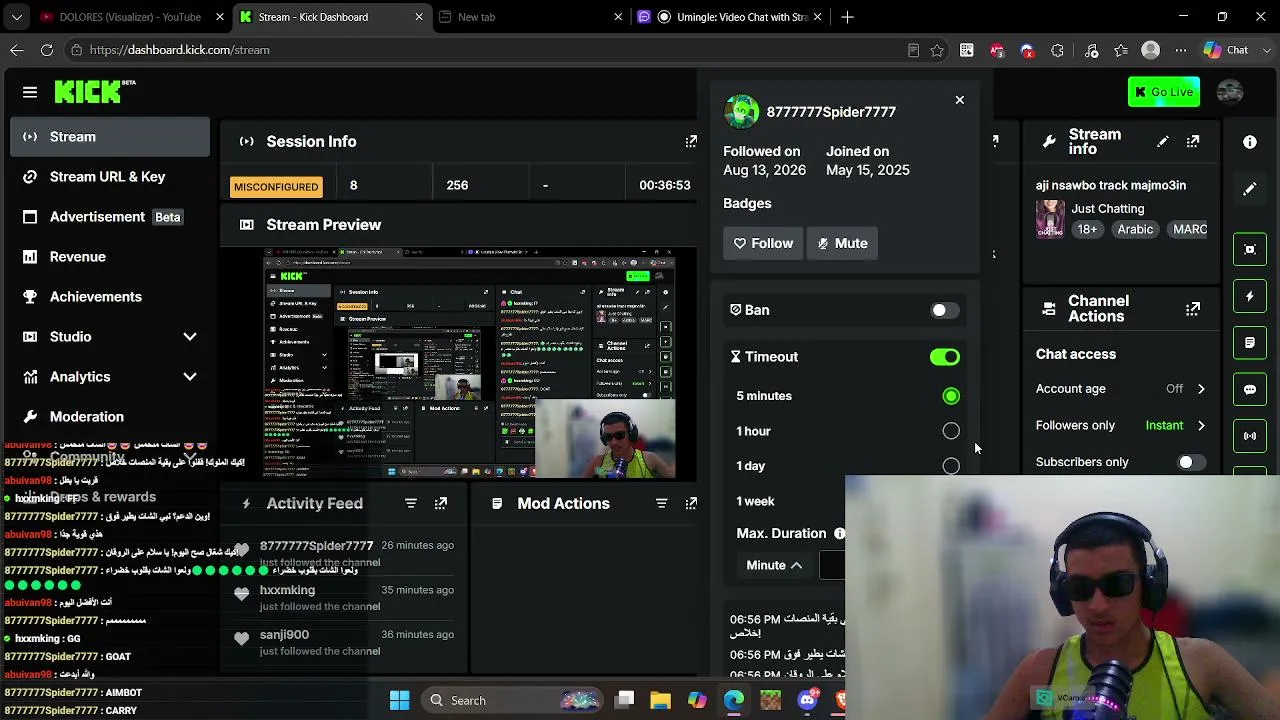Pop out the Activity Feed panel

pyautogui.click(x=441, y=503)
